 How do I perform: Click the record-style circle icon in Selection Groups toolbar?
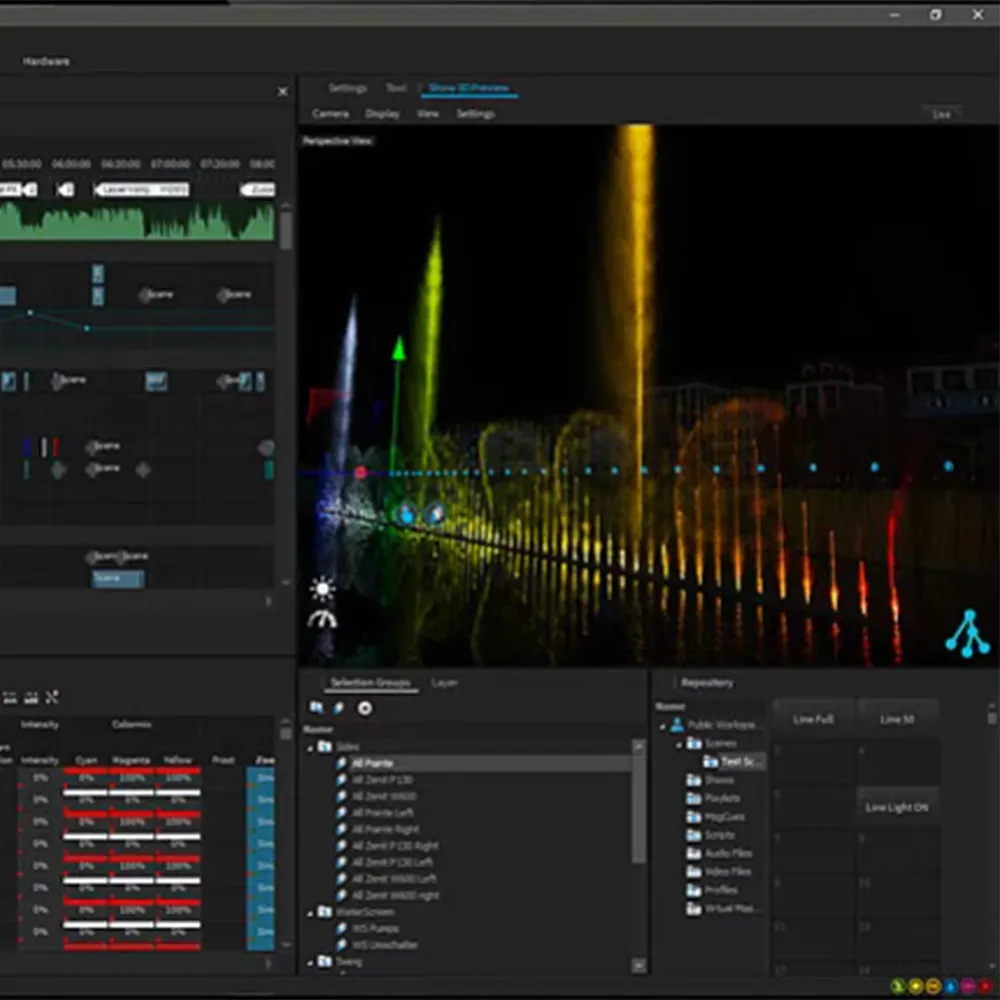[x=367, y=708]
